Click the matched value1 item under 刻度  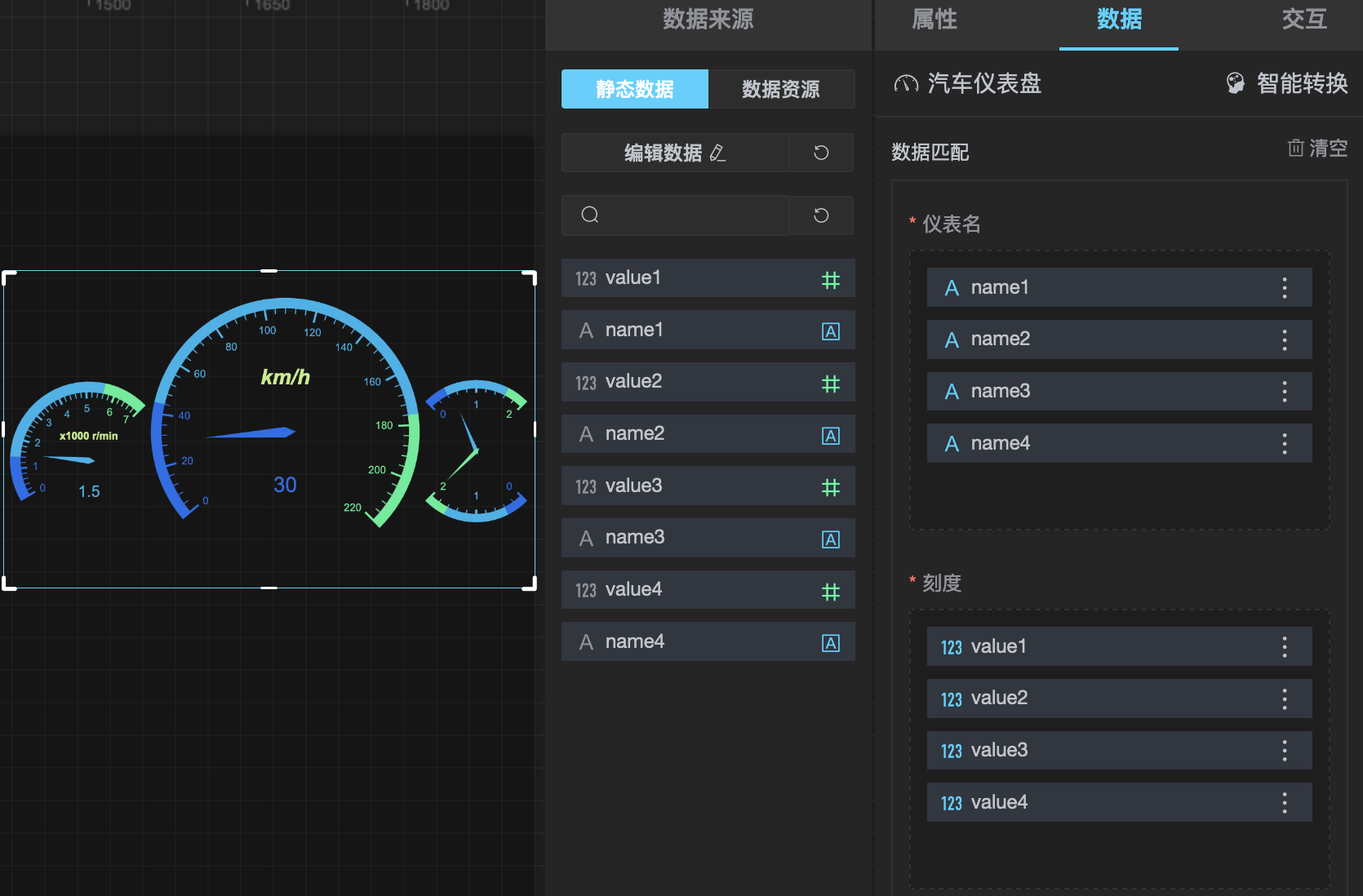point(1119,646)
